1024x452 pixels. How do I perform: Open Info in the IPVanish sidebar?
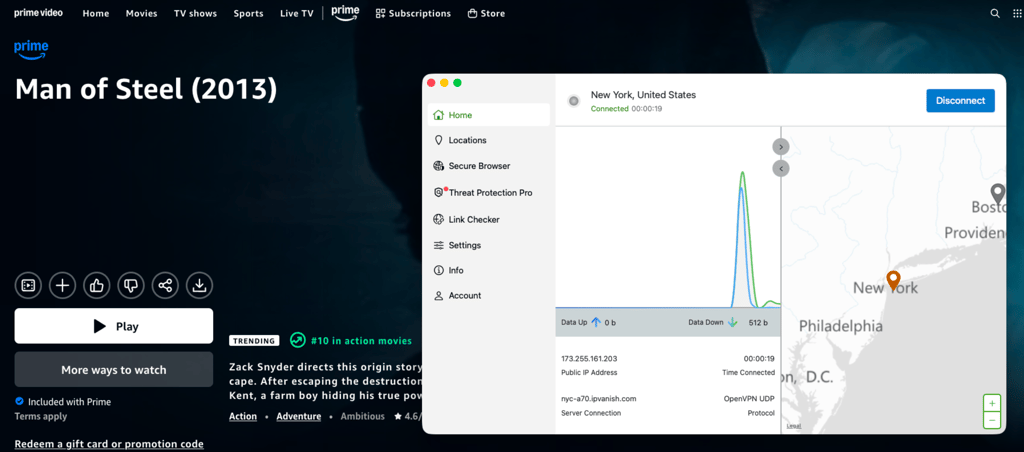[x=488, y=270]
